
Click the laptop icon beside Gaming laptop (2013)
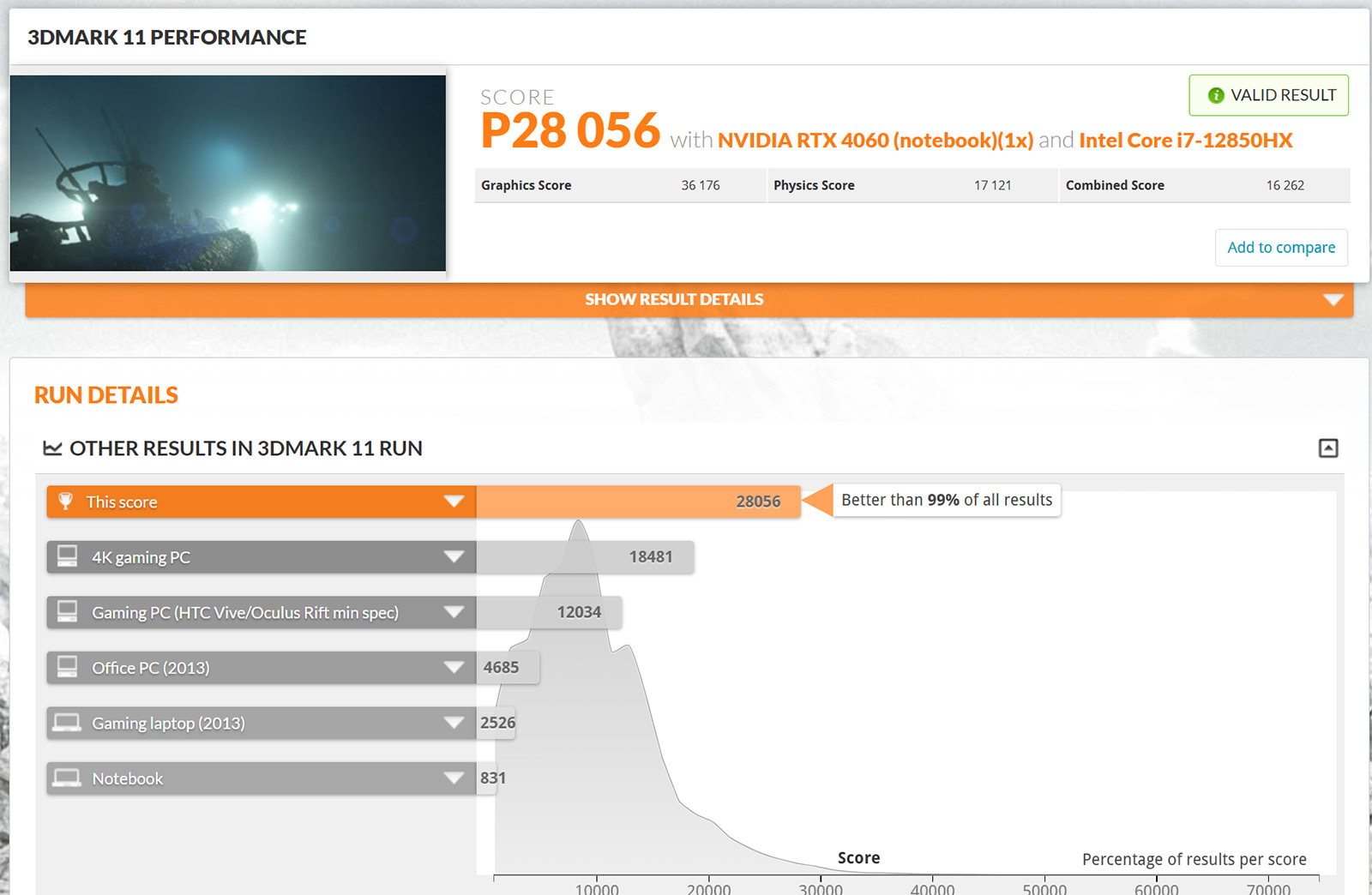coord(67,723)
